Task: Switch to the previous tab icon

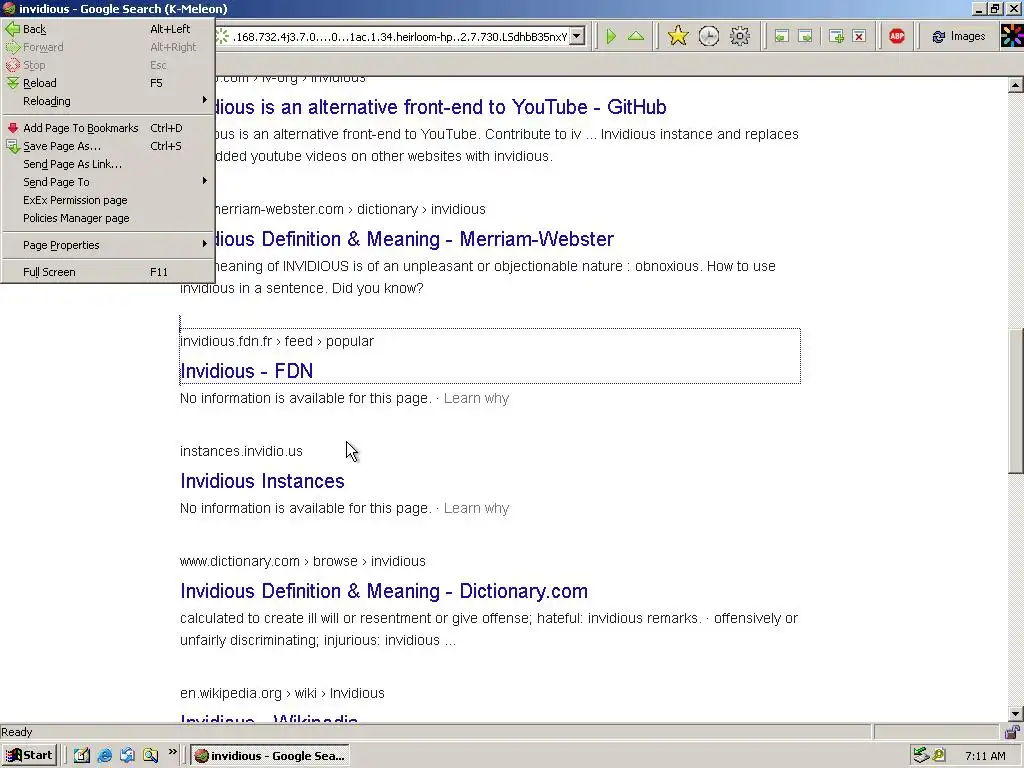Action: (x=781, y=37)
